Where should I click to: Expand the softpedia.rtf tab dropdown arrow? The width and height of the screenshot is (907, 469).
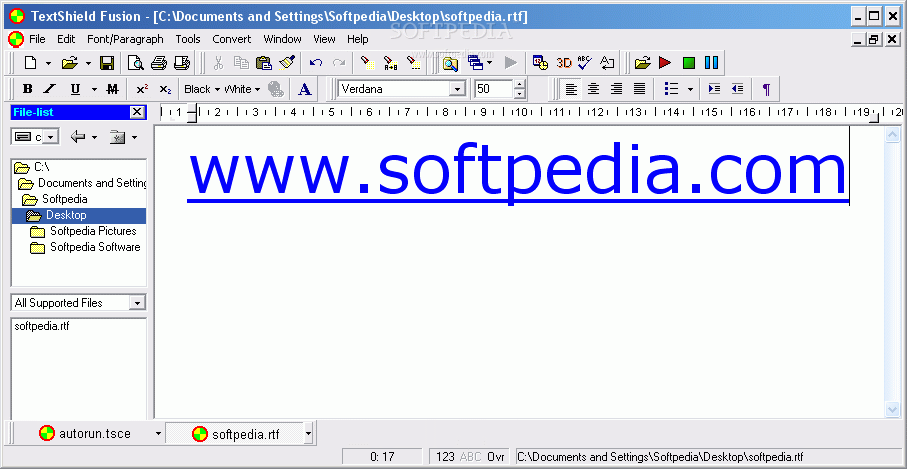308,433
